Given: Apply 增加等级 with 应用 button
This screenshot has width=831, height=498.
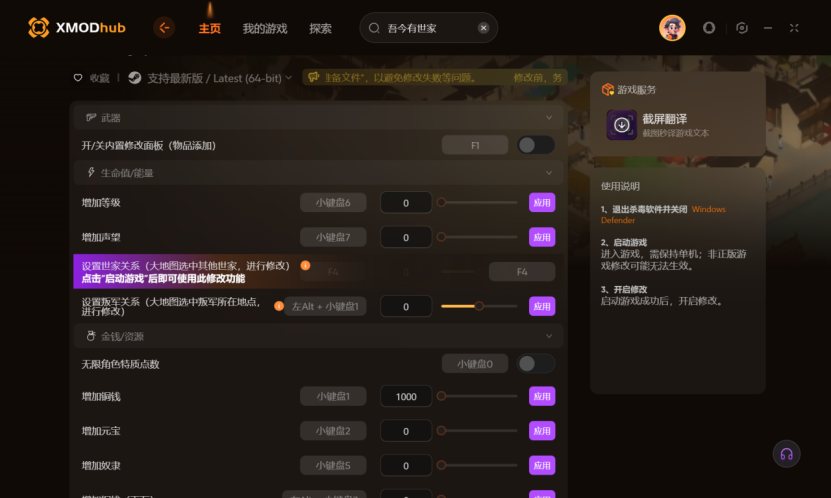Looking at the screenshot, I should [x=542, y=202].
